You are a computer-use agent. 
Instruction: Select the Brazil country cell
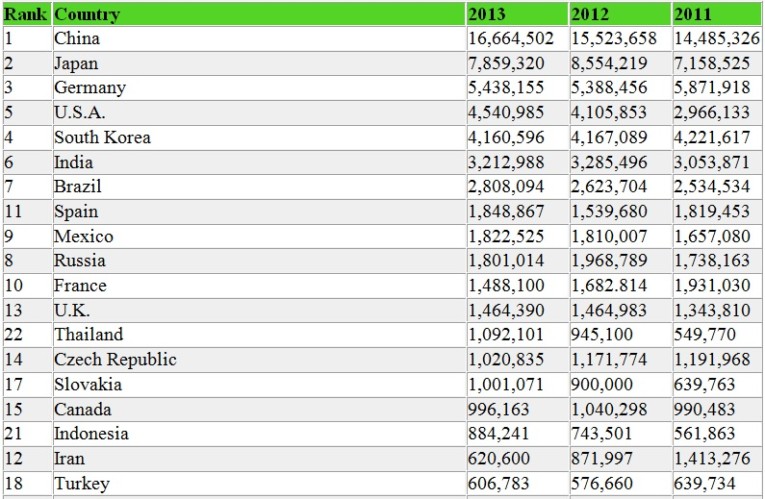coord(78,187)
